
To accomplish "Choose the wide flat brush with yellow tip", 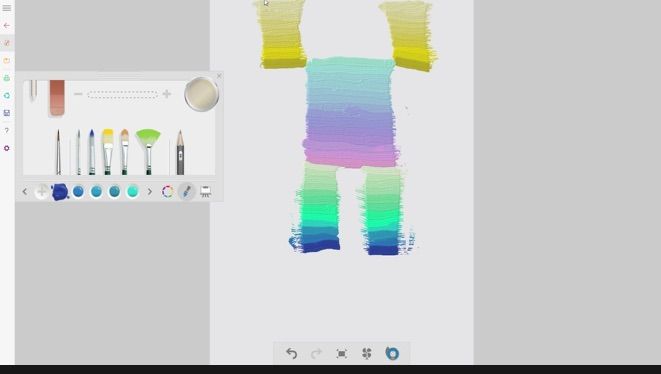I will 107,151.
